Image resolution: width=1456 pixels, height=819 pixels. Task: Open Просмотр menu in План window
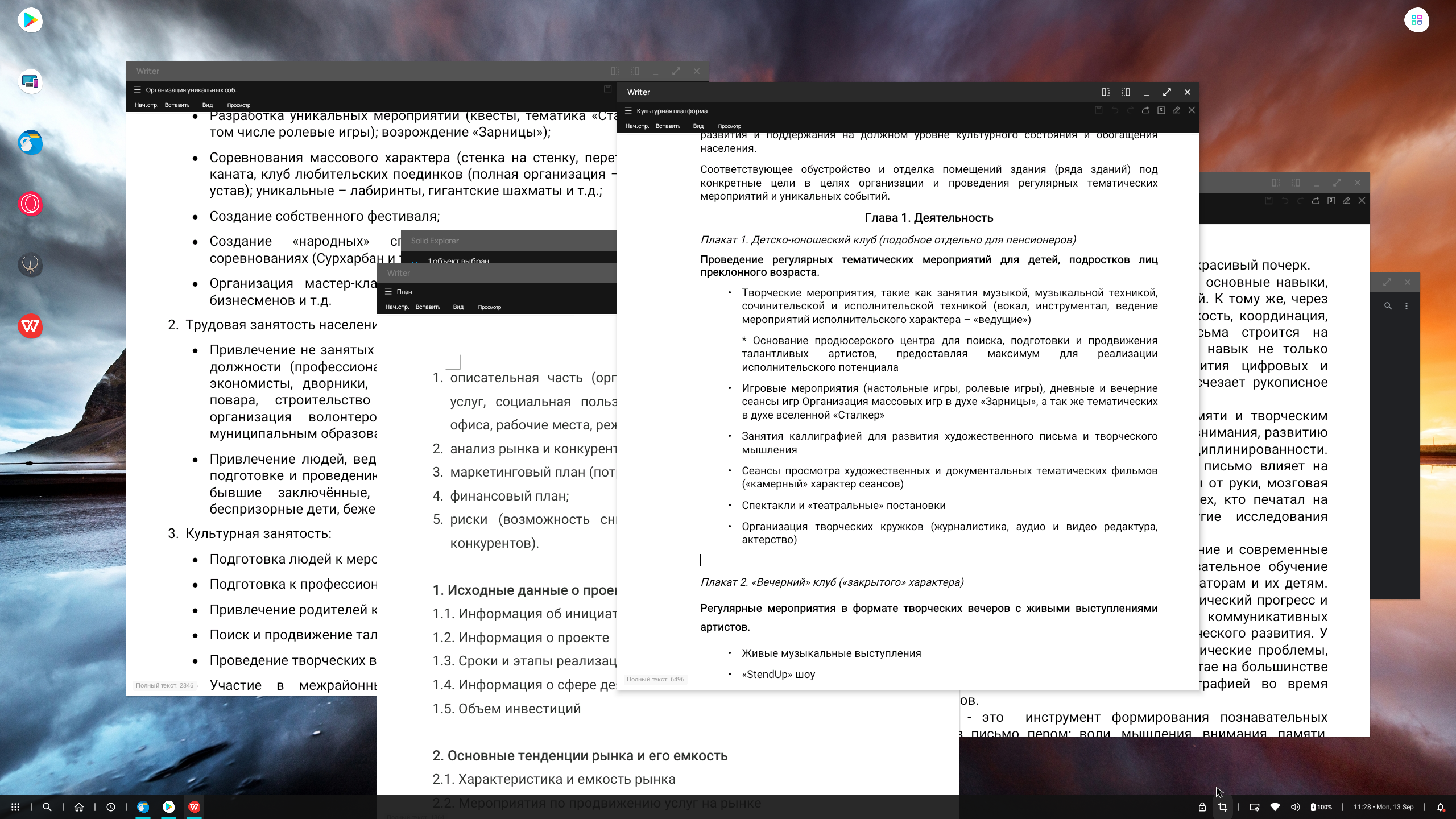coord(490,307)
